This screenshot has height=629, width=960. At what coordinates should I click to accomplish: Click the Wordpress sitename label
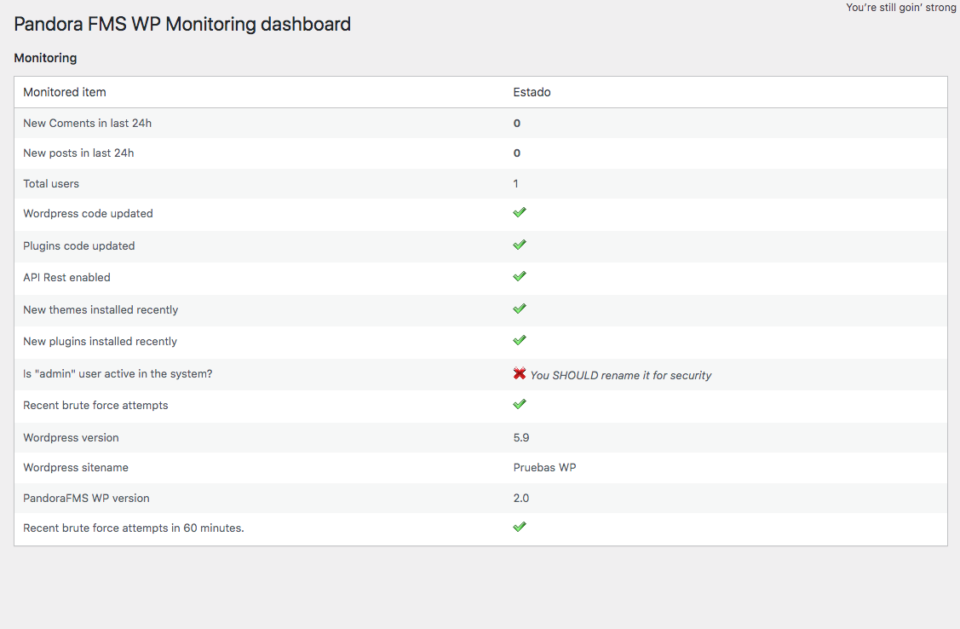pos(76,467)
